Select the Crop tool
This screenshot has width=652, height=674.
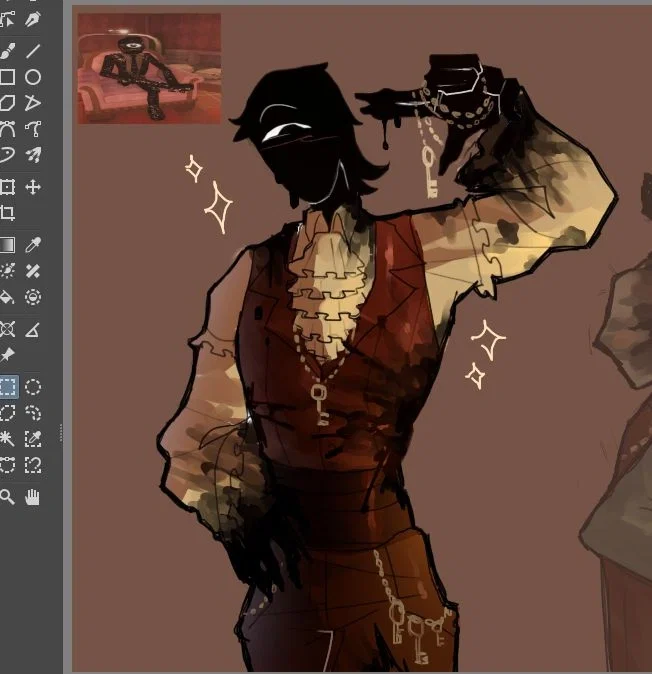point(8,213)
